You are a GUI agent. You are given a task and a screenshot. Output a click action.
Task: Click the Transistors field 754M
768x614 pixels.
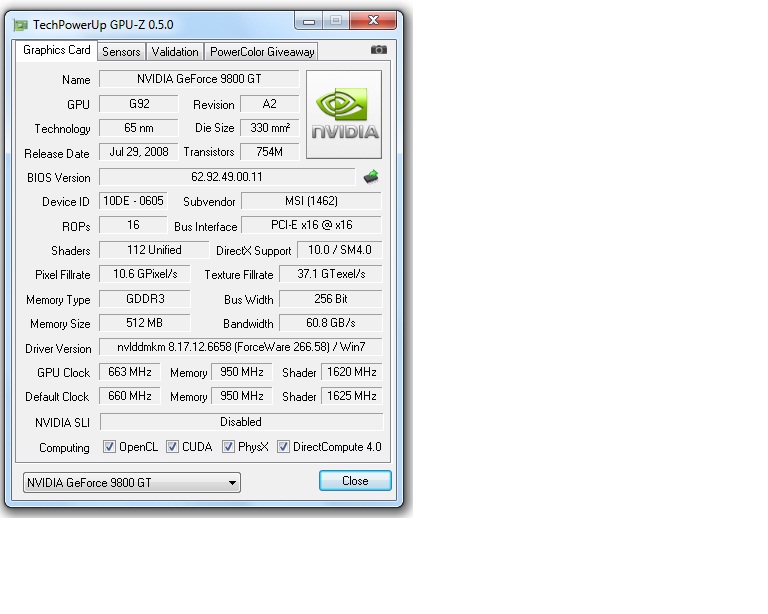pyautogui.click(x=269, y=152)
